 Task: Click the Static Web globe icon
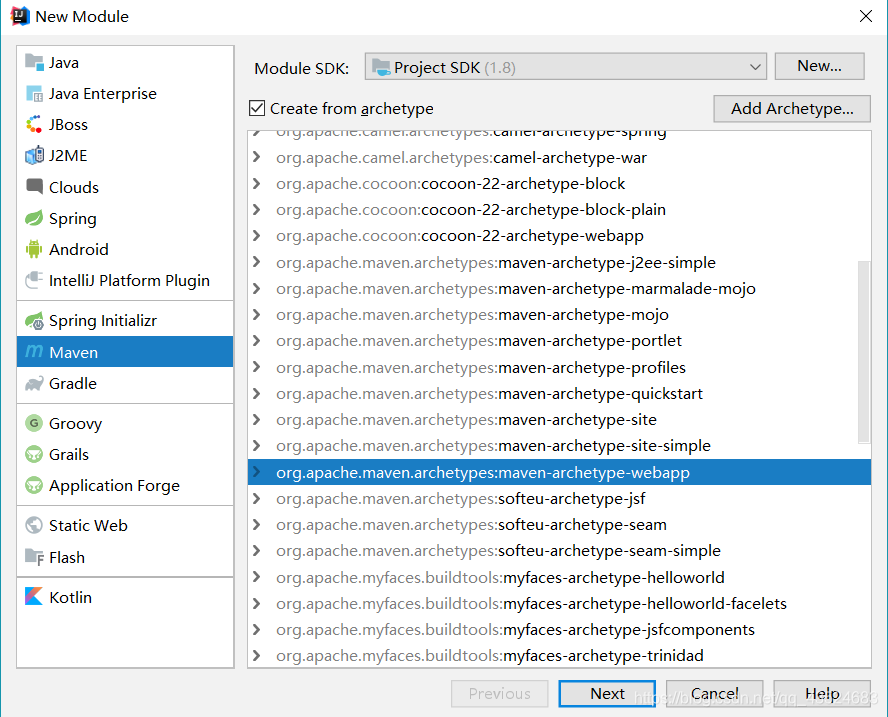coord(35,526)
